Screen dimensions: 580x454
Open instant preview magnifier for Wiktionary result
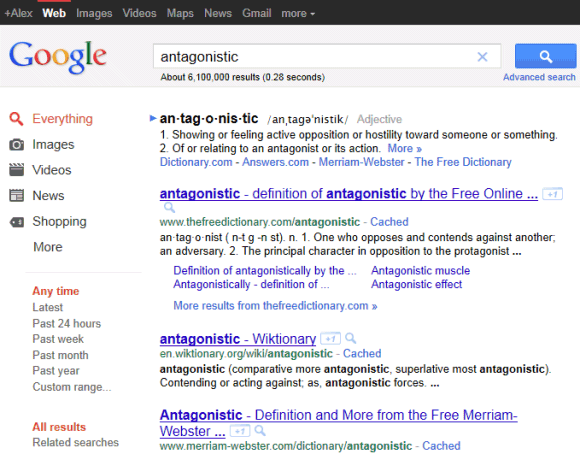point(350,338)
